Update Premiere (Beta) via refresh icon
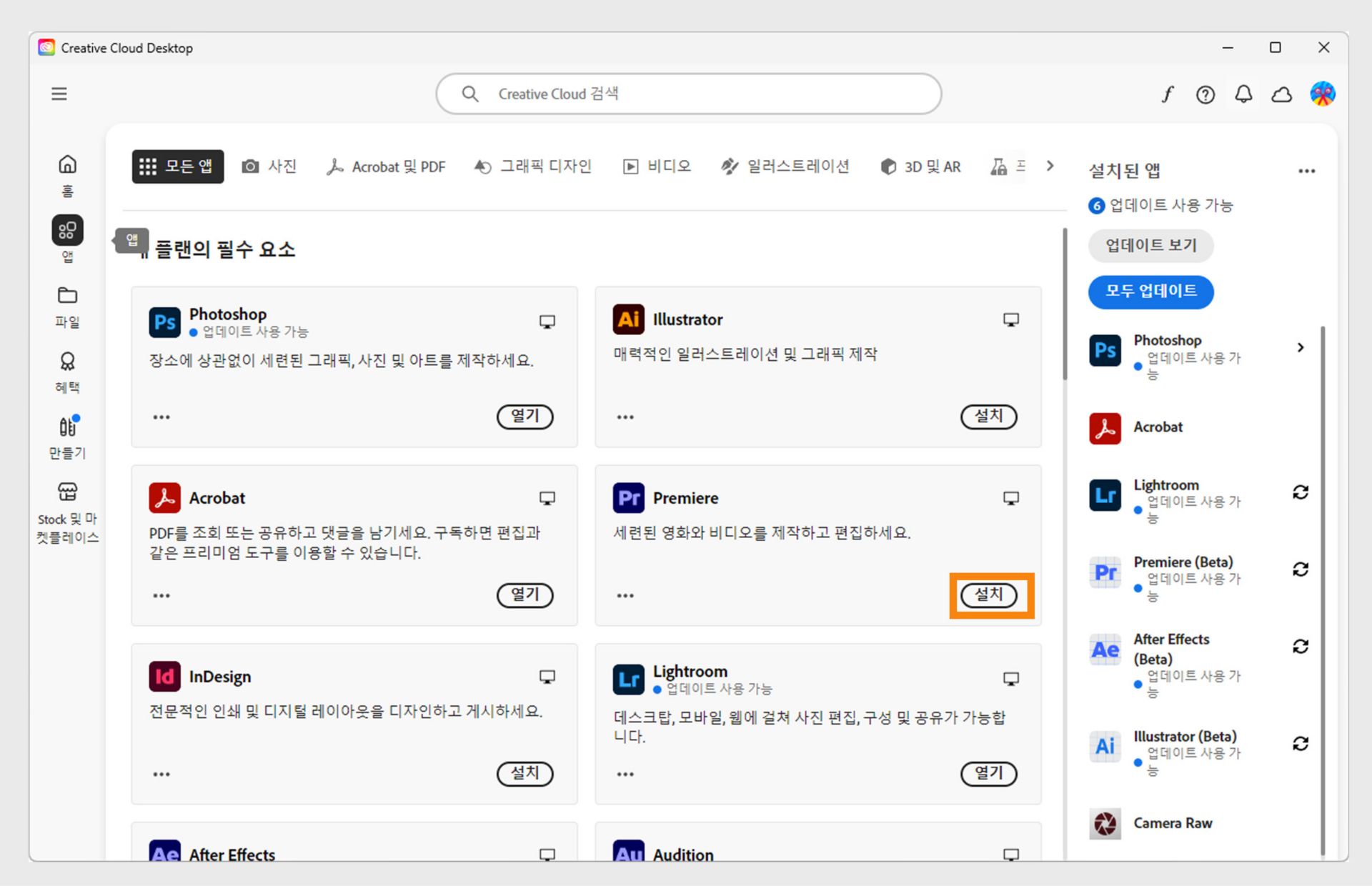The image size is (1372, 886). (x=1301, y=569)
